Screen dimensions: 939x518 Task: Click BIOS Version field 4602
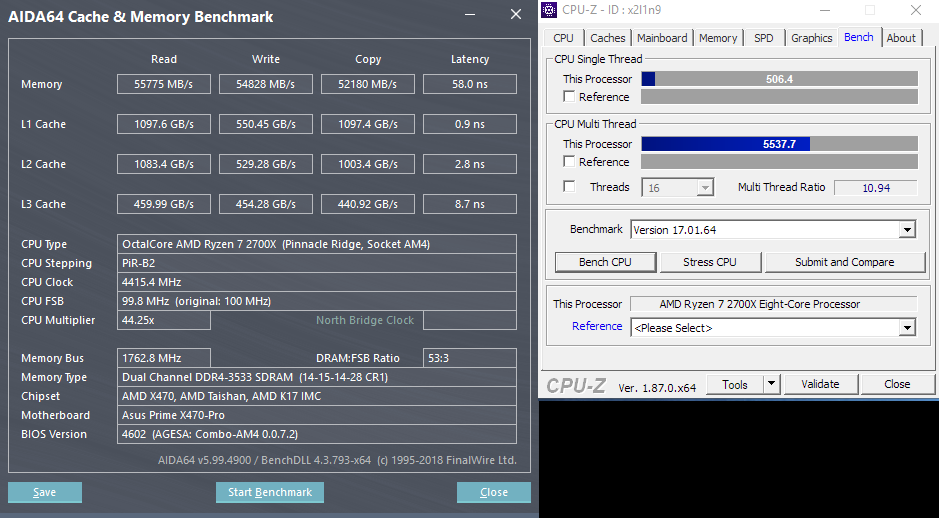pos(317,434)
